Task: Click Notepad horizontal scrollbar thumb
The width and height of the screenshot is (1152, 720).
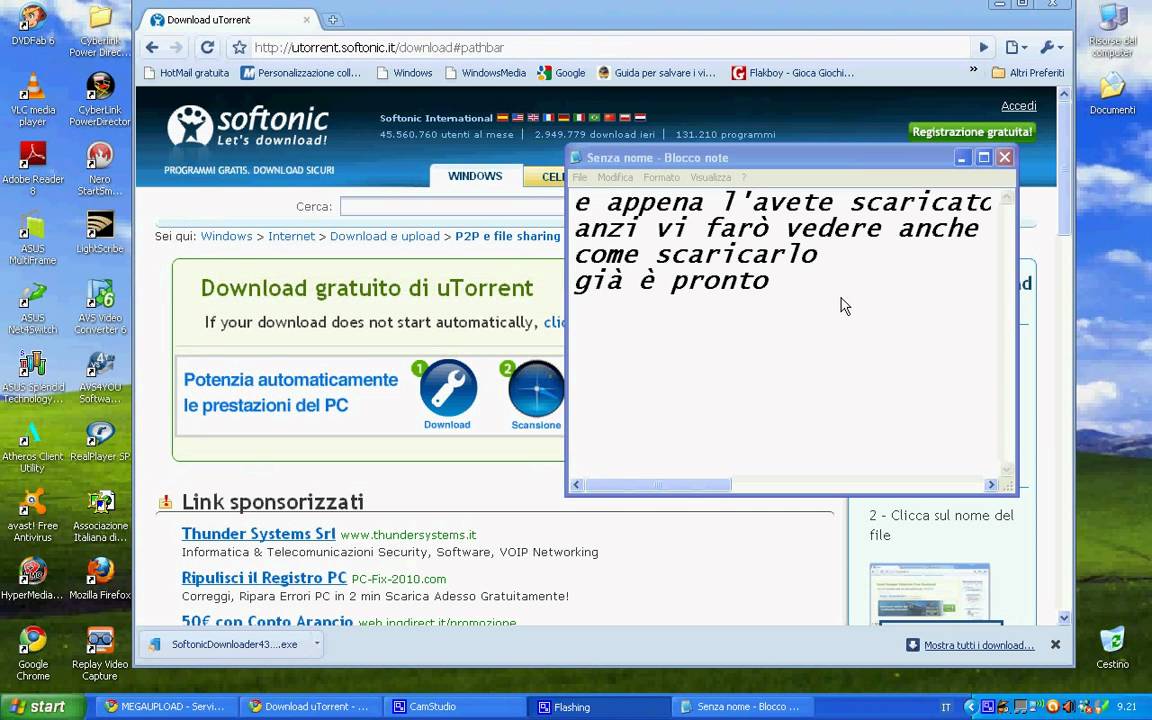Action: point(658,485)
